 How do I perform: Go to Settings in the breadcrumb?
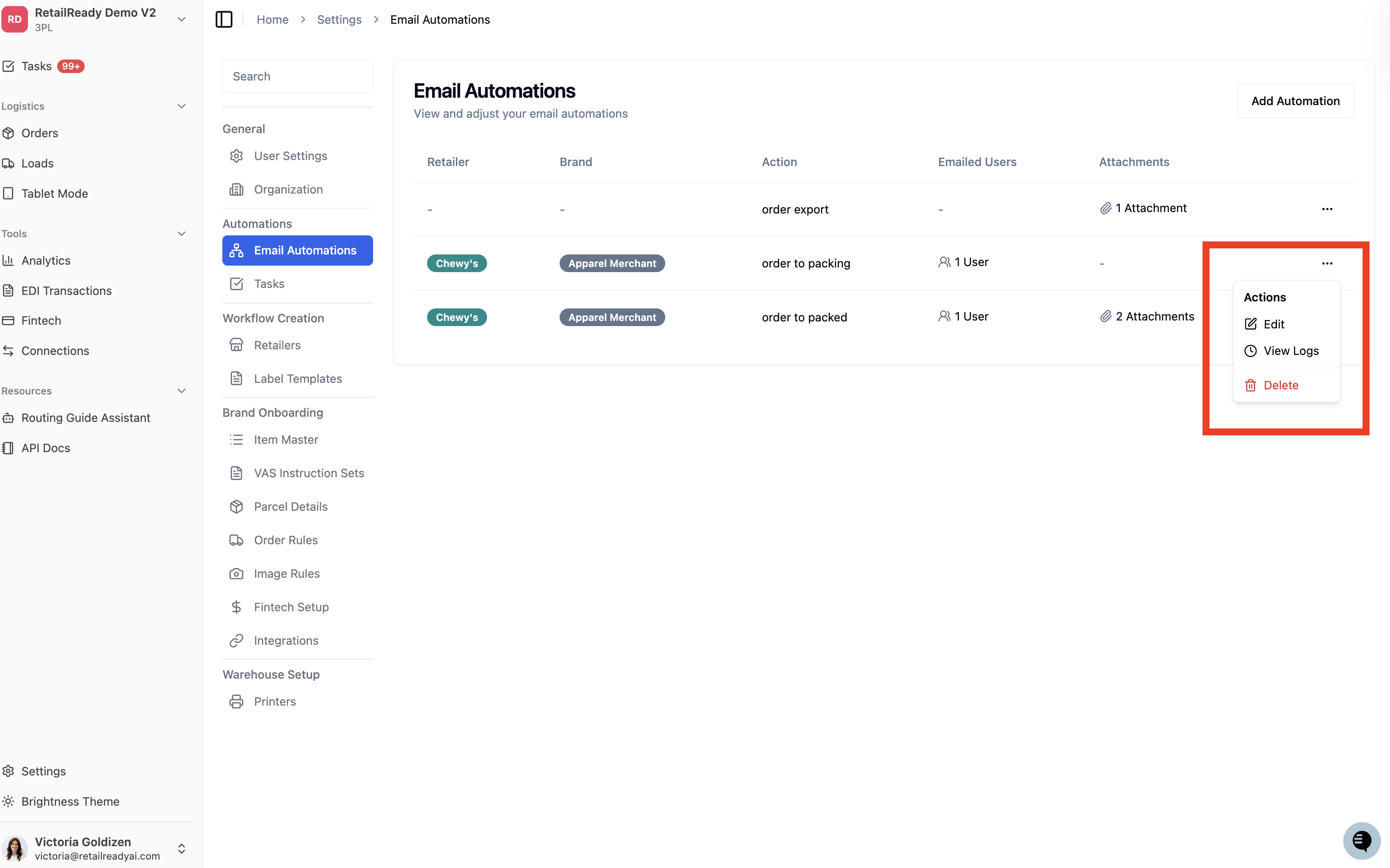339,20
